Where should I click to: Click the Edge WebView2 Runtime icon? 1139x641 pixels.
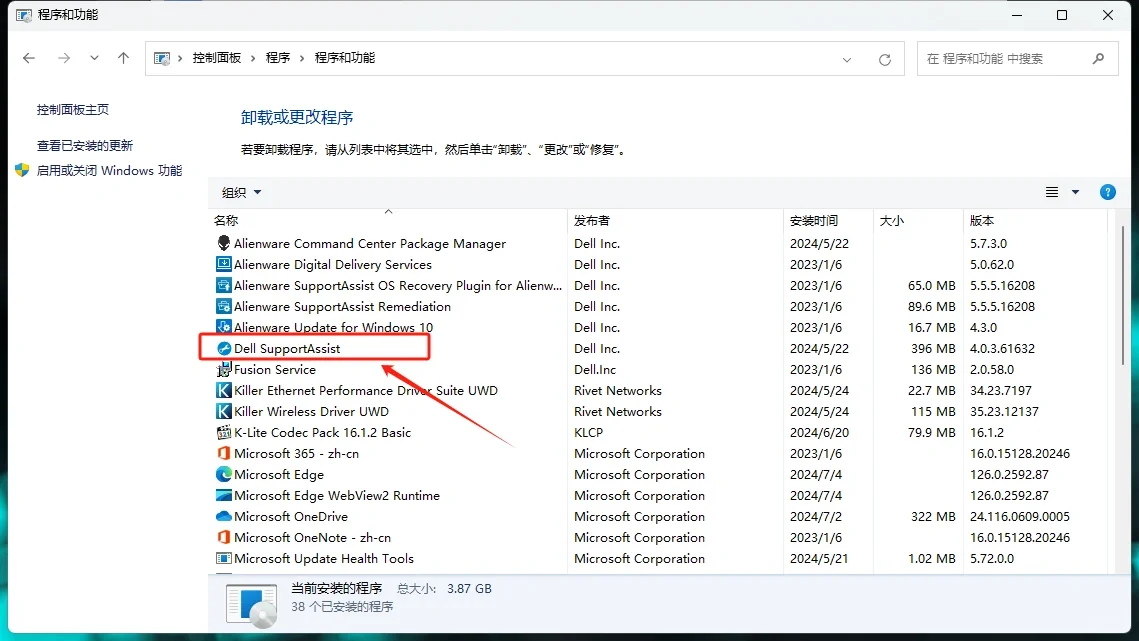click(x=224, y=496)
